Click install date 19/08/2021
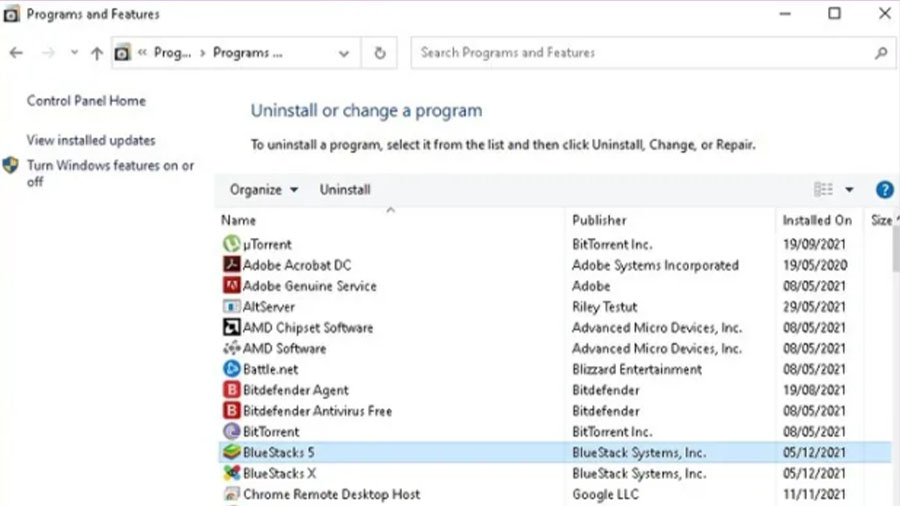This screenshot has width=900, height=506. point(814,390)
